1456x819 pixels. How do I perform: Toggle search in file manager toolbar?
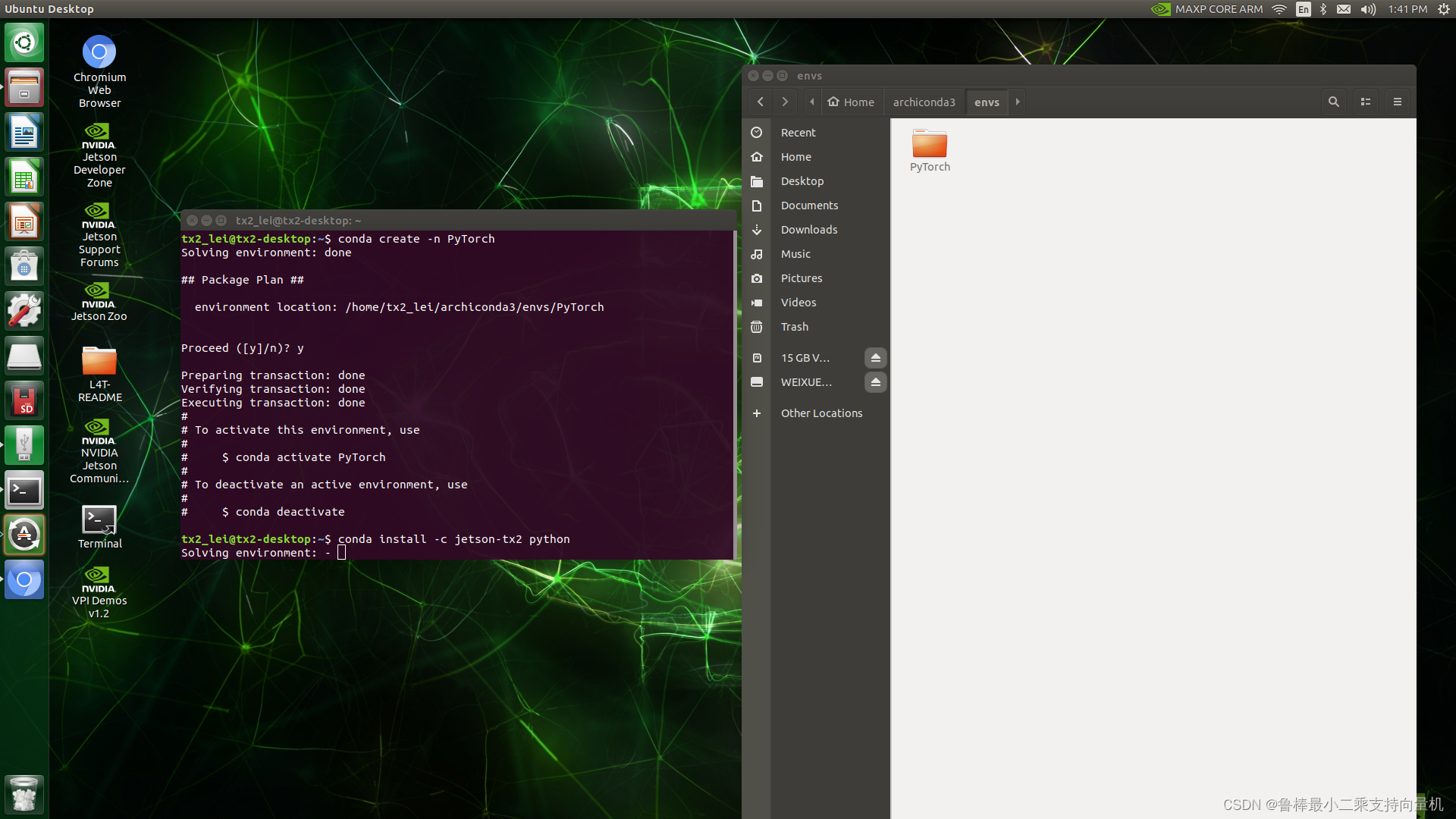1334,101
